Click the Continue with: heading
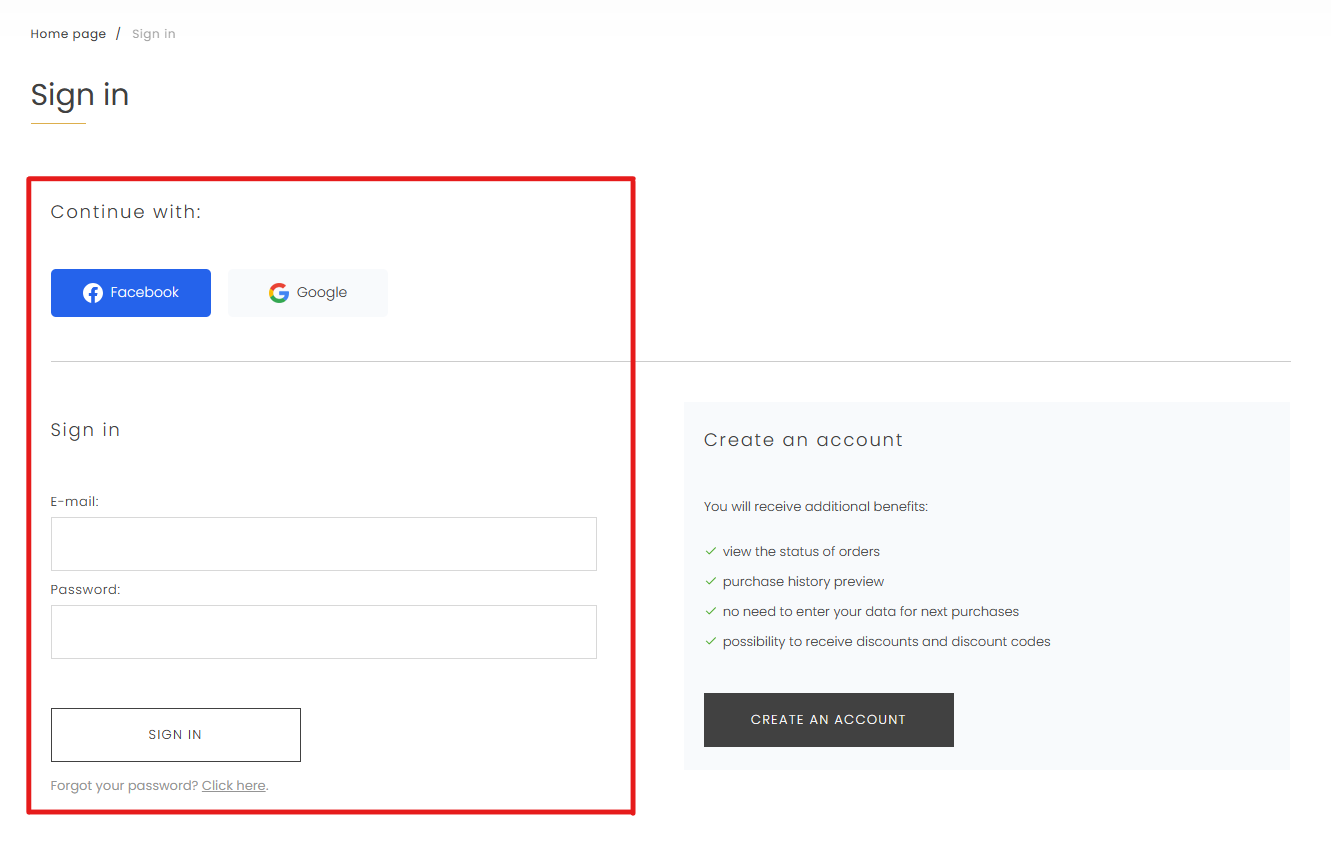Viewport: 1331px width, 848px height. pyautogui.click(x=126, y=212)
